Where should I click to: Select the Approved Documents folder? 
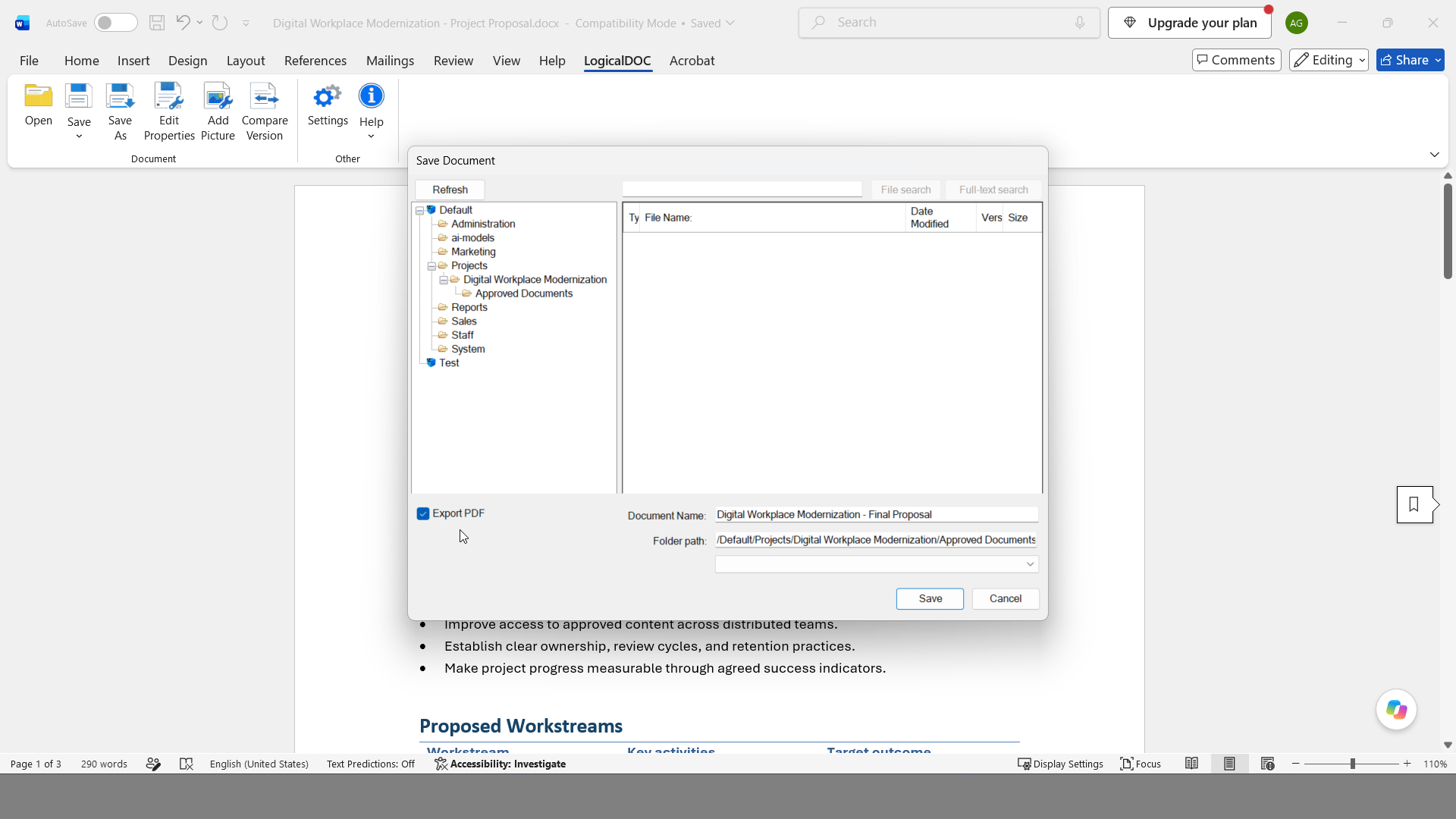point(523,293)
